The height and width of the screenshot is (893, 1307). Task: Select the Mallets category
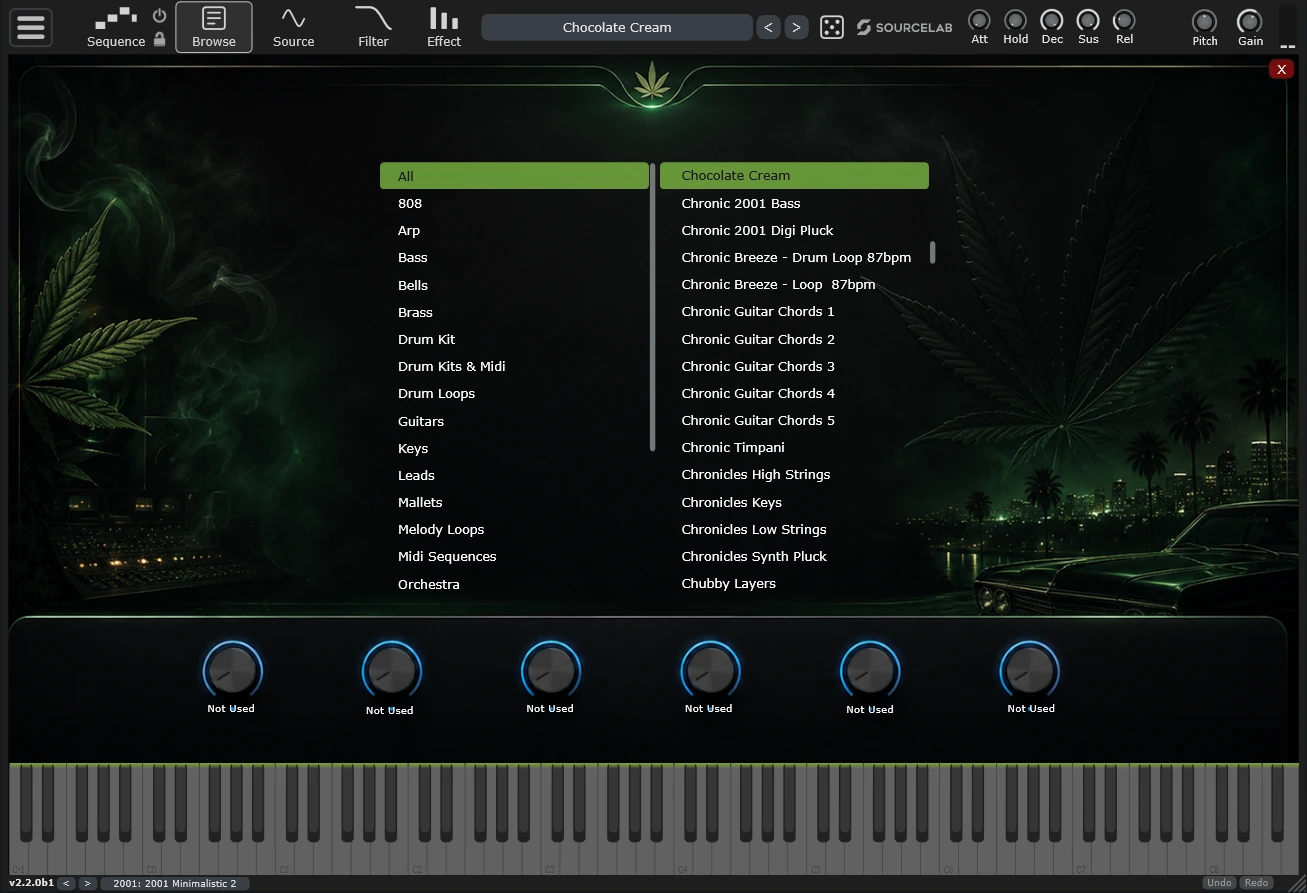tap(514, 502)
